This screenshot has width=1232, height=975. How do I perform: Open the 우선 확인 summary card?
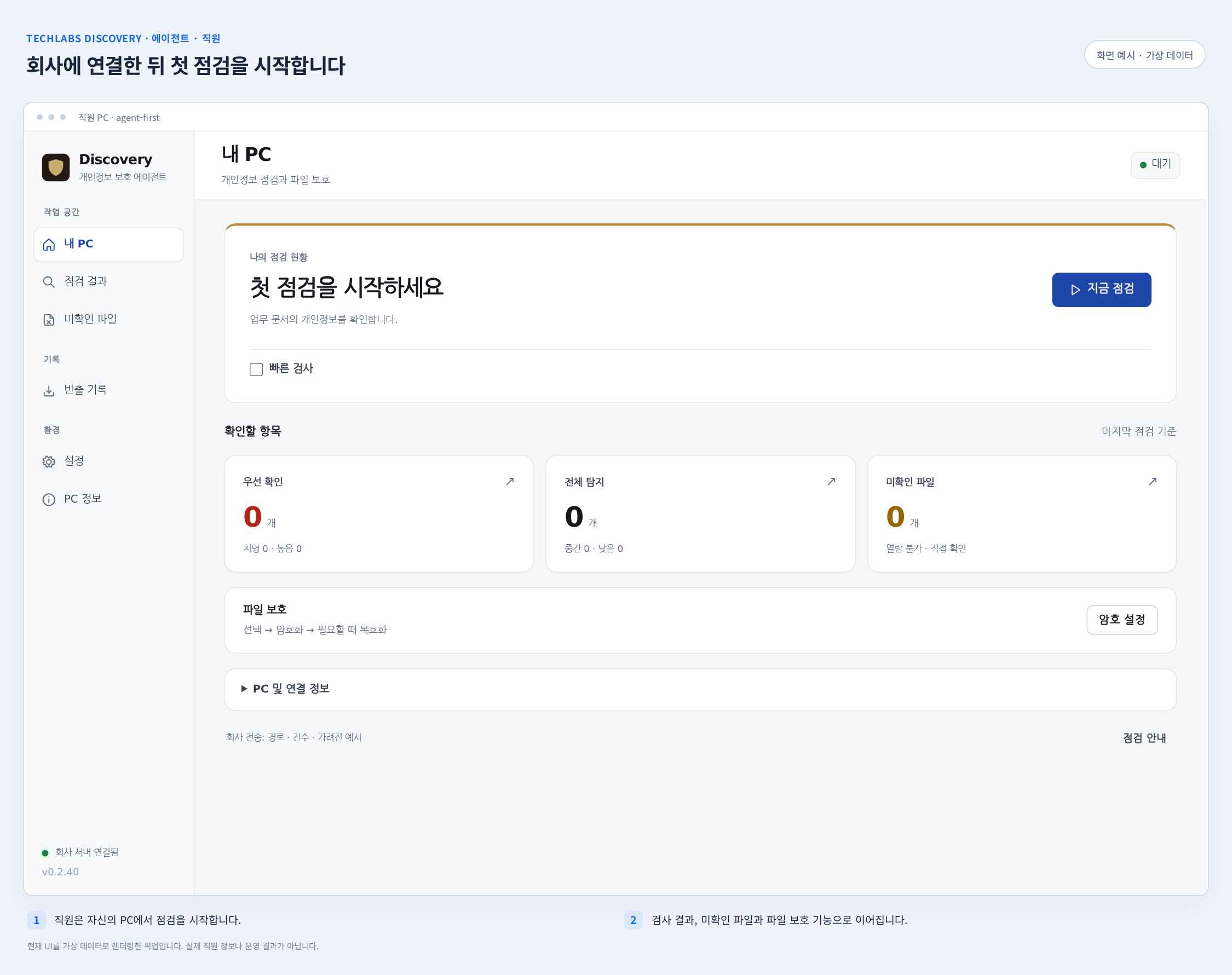pyautogui.click(x=378, y=513)
